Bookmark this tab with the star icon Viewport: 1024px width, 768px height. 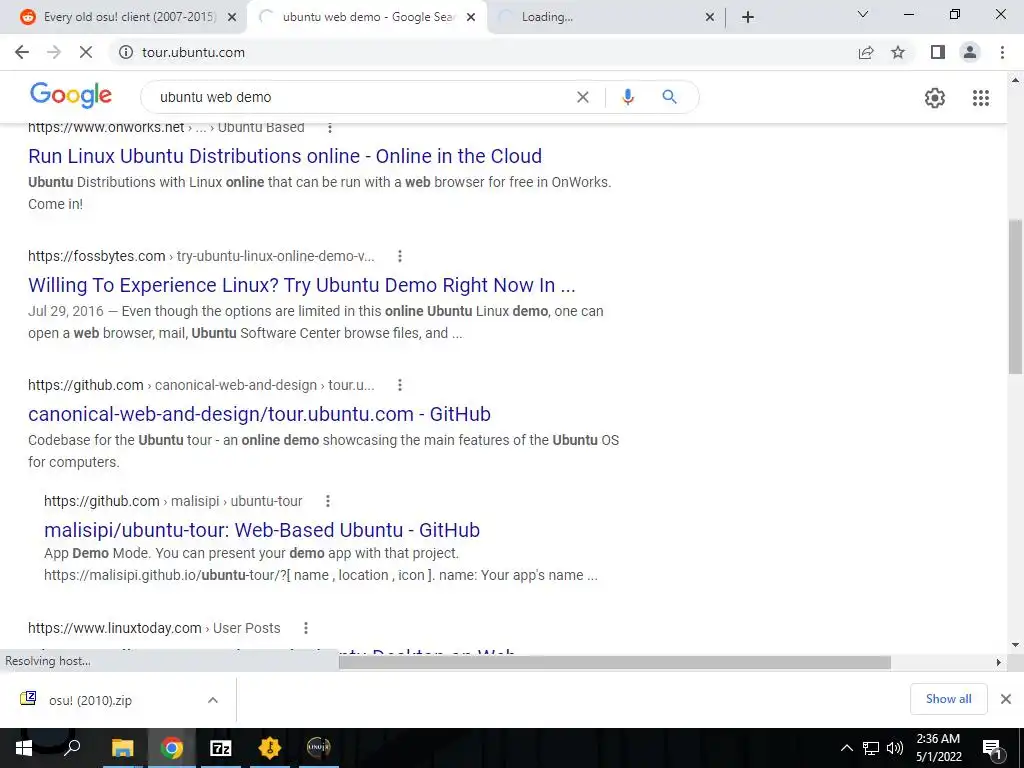click(x=898, y=52)
